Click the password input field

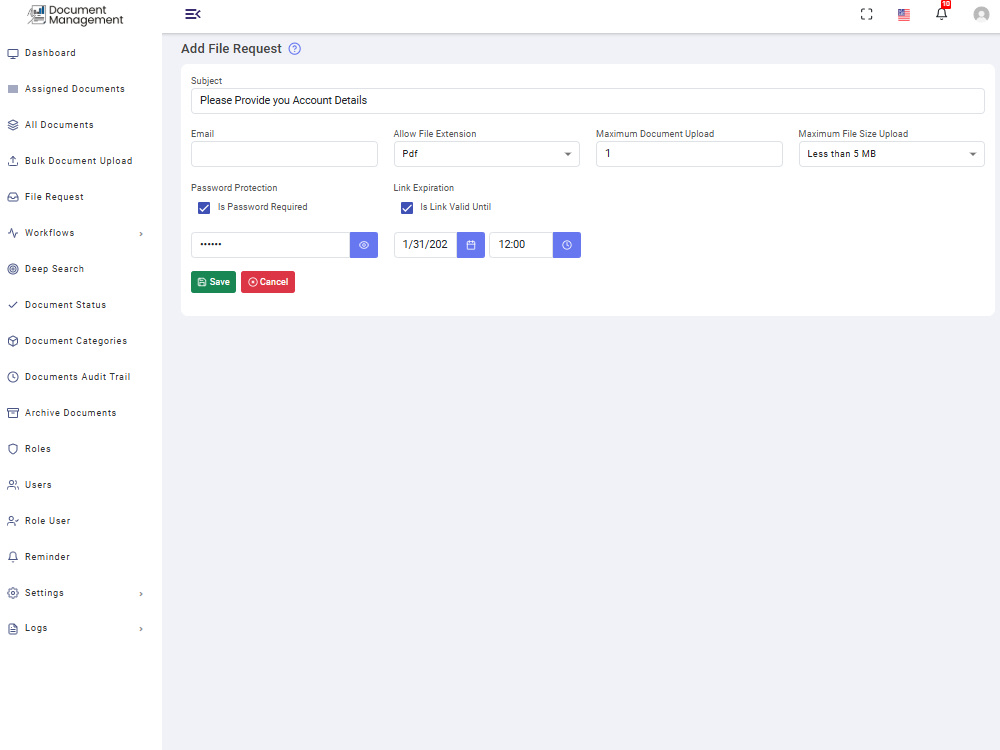[270, 245]
